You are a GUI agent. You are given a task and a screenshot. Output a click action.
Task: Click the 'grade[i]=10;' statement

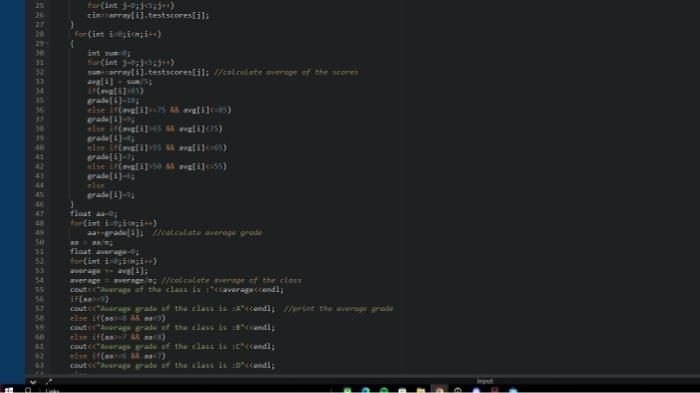pyautogui.click(x=113, y=100)
